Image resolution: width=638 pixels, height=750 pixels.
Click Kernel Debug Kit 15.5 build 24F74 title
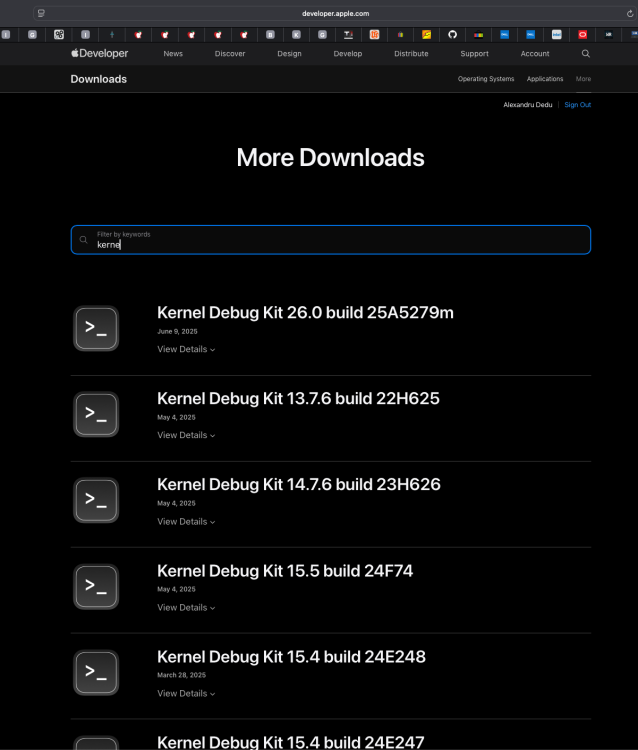(x=285, y=571)
